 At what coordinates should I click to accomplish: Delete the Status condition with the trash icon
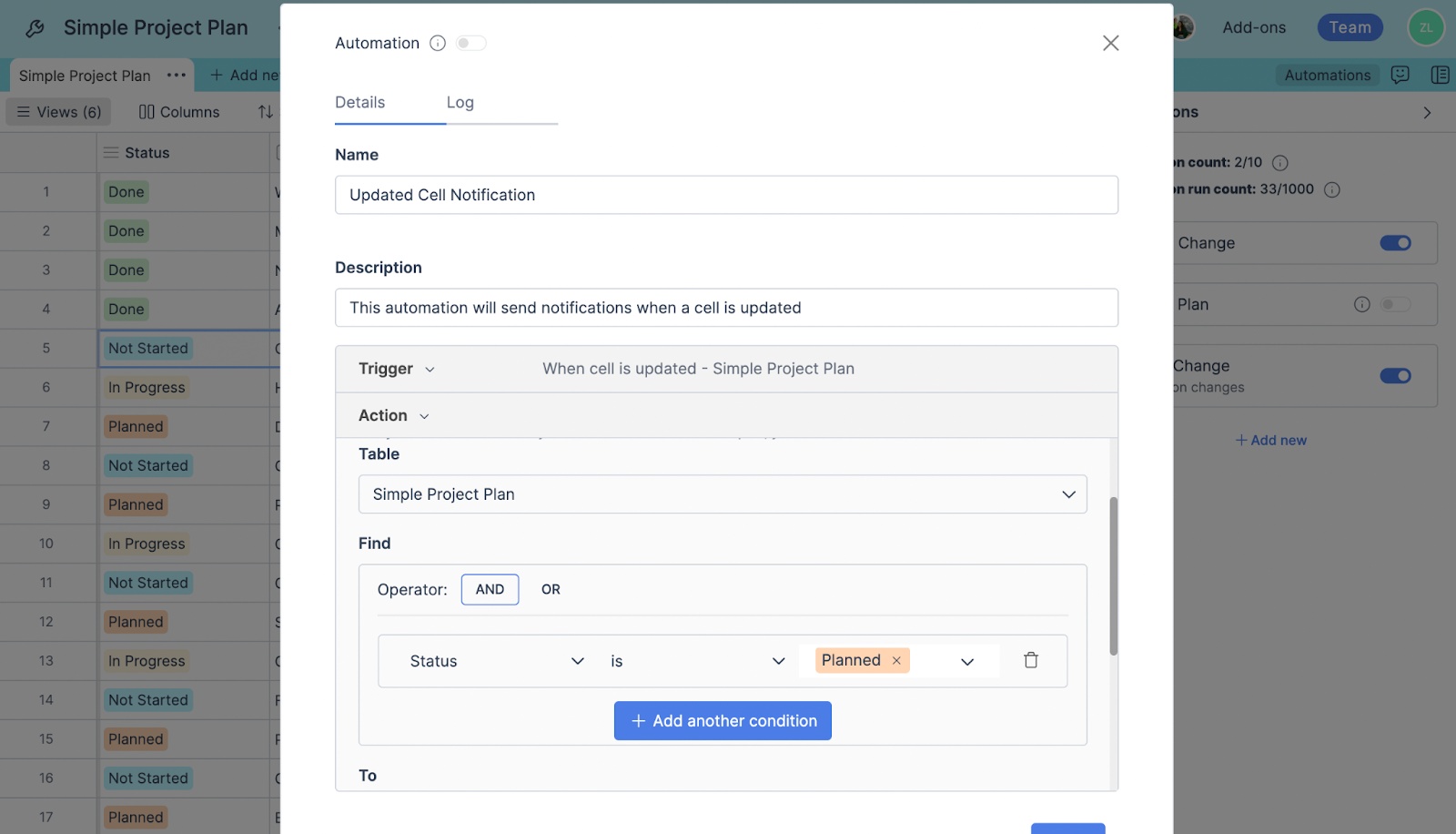(x=1031, y=660)
